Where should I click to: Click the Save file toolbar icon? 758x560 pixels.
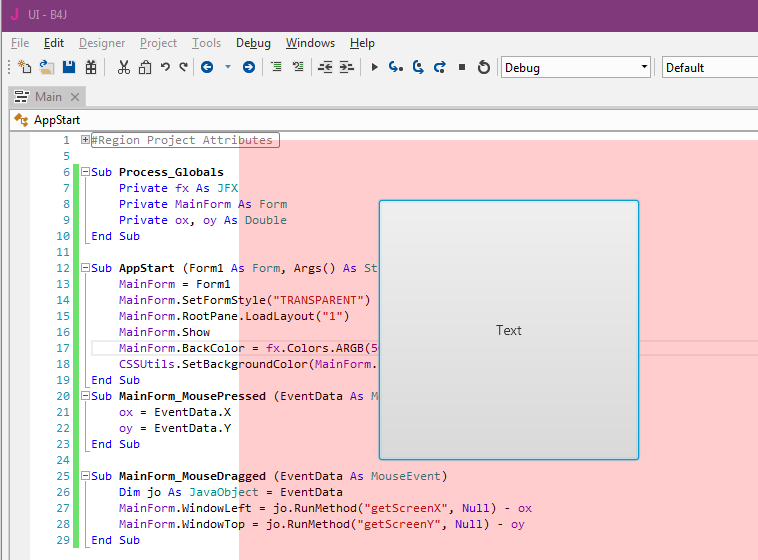tap(69, 67)
